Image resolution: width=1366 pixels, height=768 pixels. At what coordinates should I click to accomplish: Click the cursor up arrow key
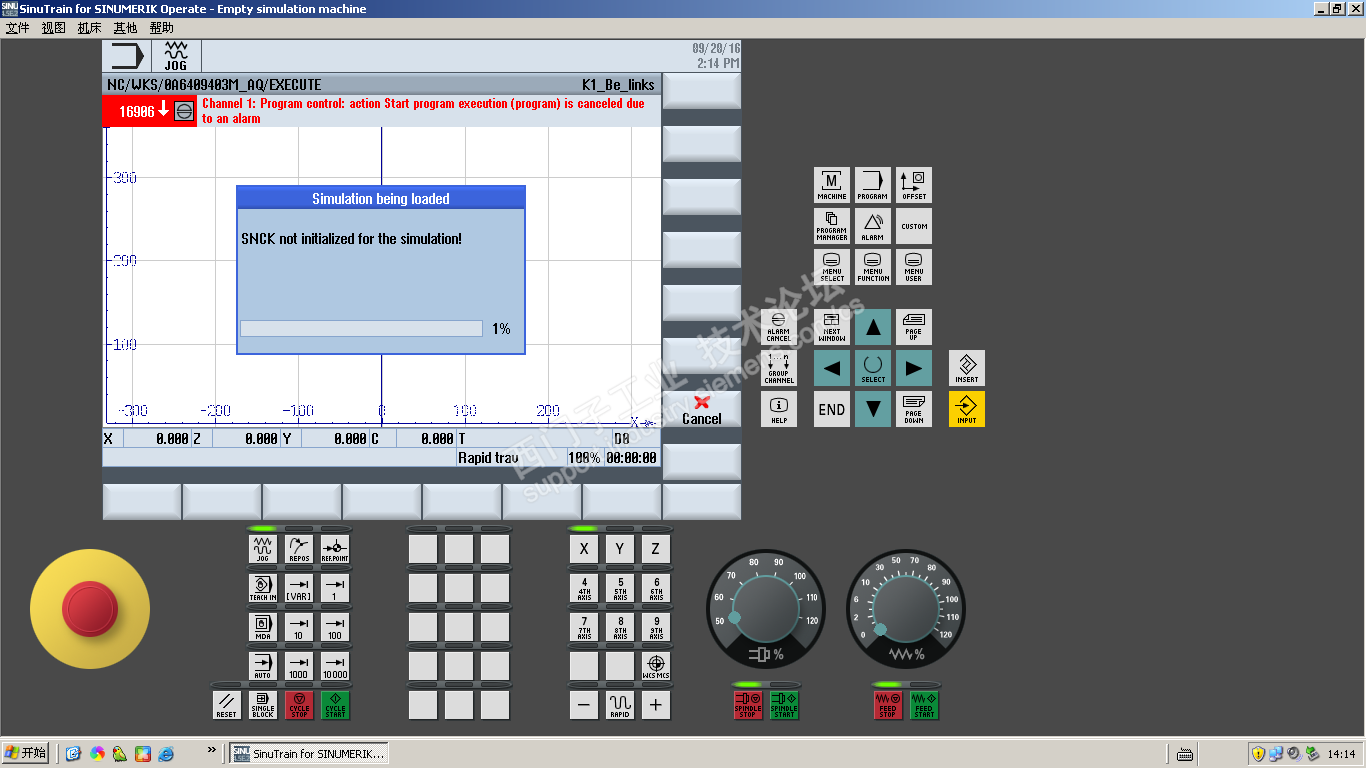pos(873,327)
